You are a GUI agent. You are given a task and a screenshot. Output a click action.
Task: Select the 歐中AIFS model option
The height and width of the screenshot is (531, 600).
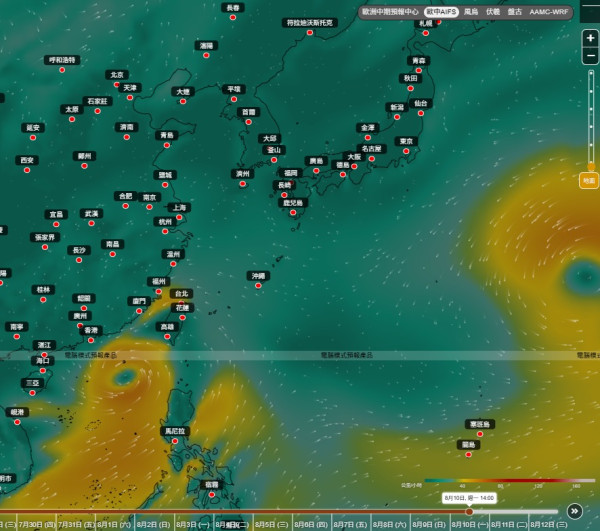[441, 12]
